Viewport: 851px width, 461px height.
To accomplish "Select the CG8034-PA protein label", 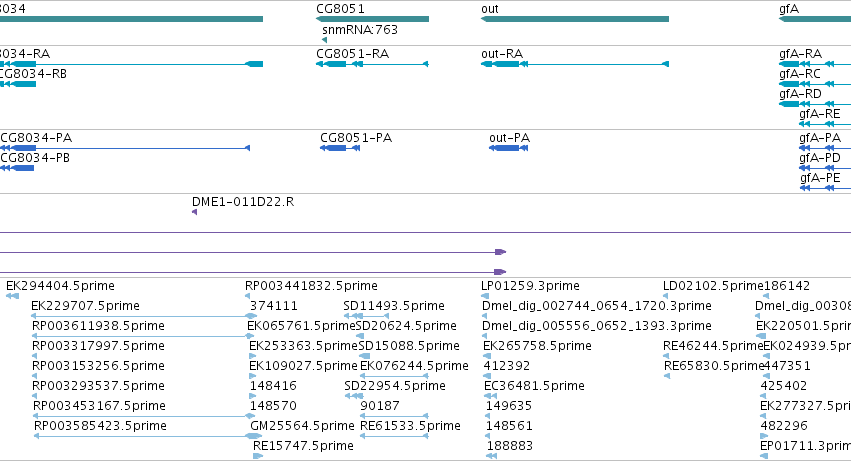I will coord(36,138).
